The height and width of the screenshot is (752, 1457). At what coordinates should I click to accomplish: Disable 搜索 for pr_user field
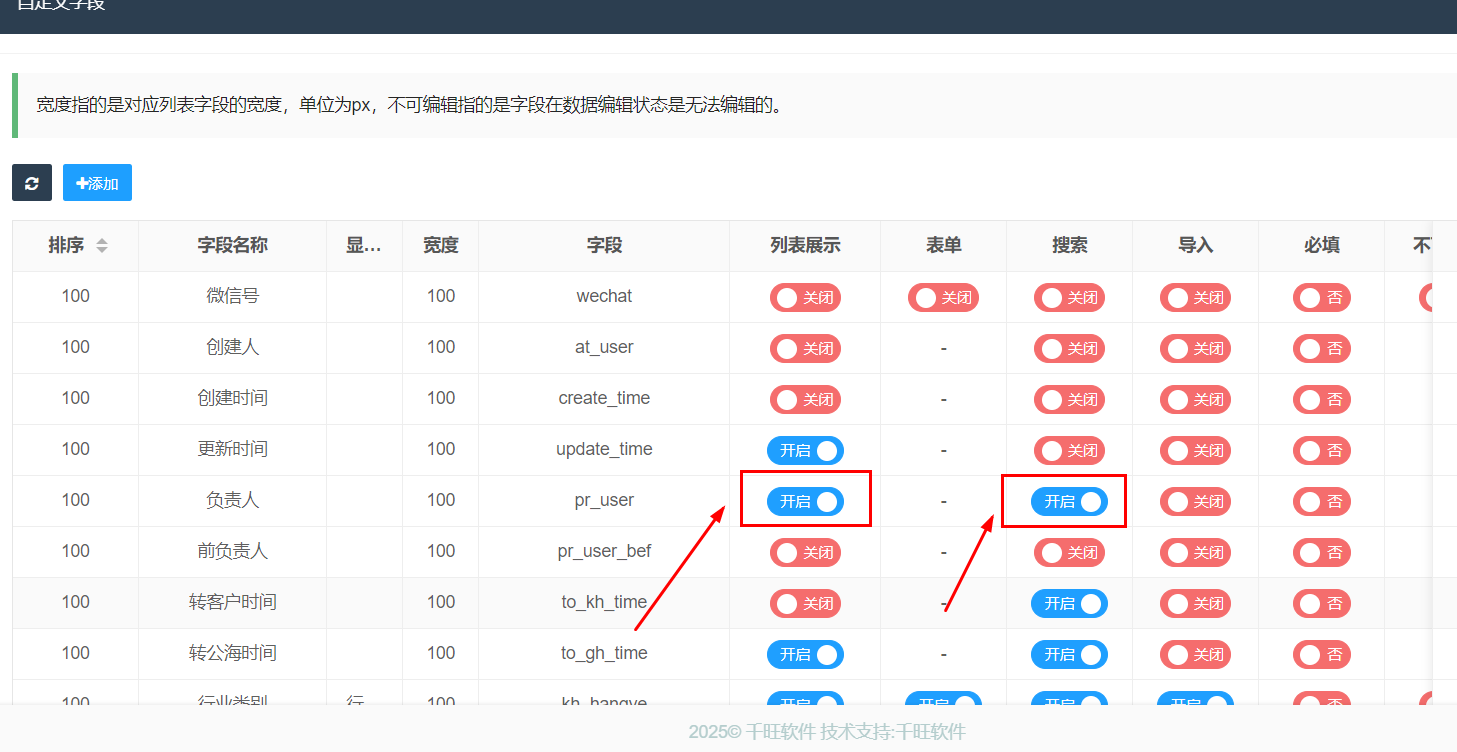[x=1069, y=501]
